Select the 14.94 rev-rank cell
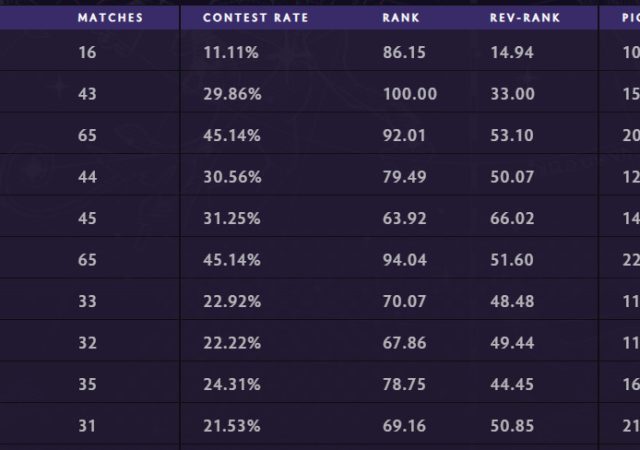Screen dimensions: 640x450 point(512,52)
